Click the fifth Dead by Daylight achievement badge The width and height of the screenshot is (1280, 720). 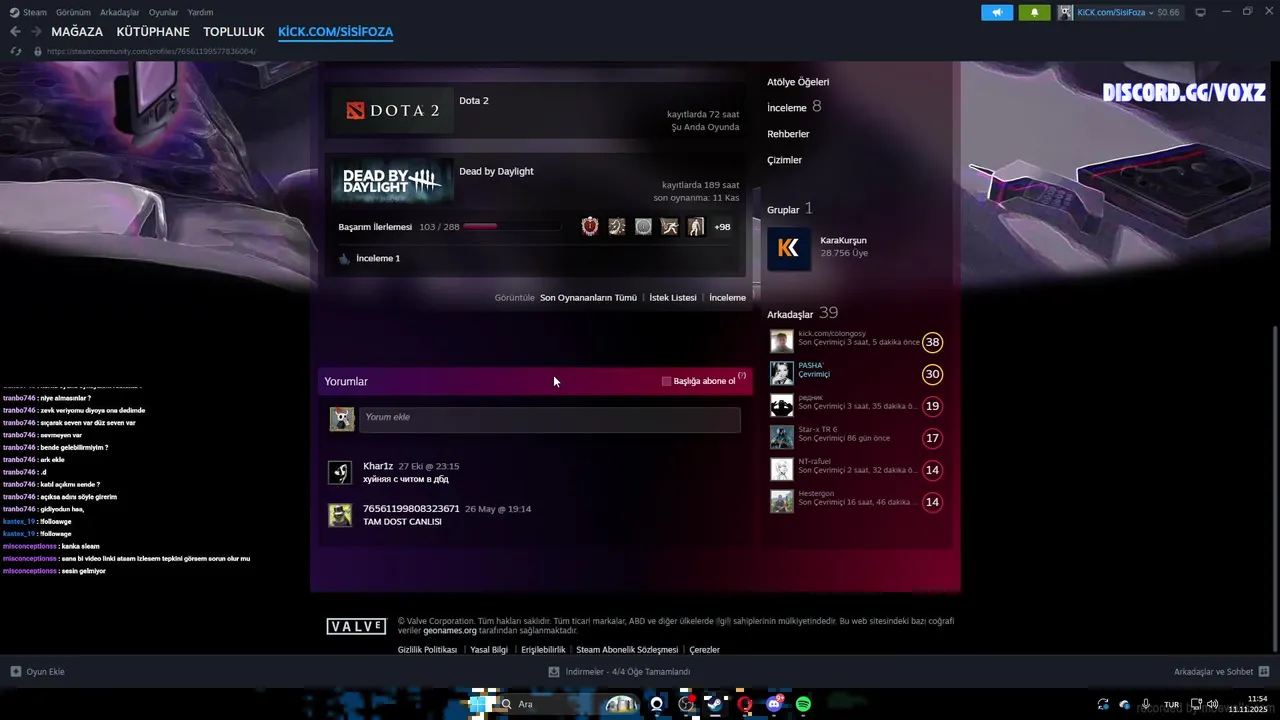(696, 227)
